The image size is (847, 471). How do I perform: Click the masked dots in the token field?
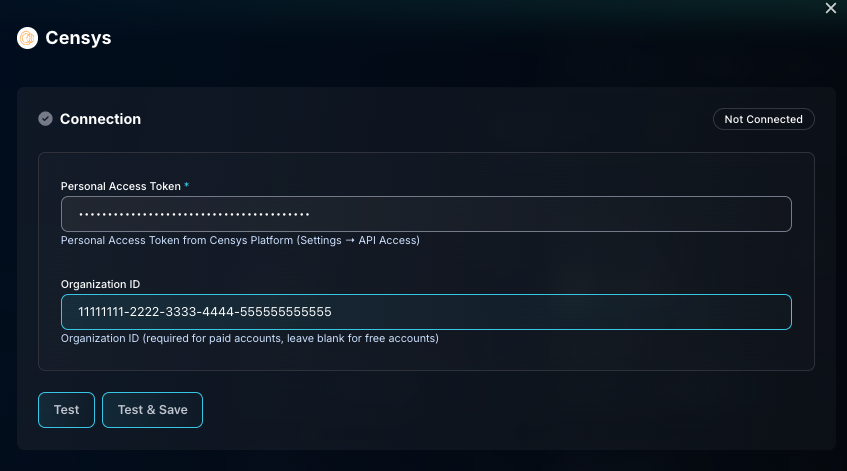pos(194,214)
